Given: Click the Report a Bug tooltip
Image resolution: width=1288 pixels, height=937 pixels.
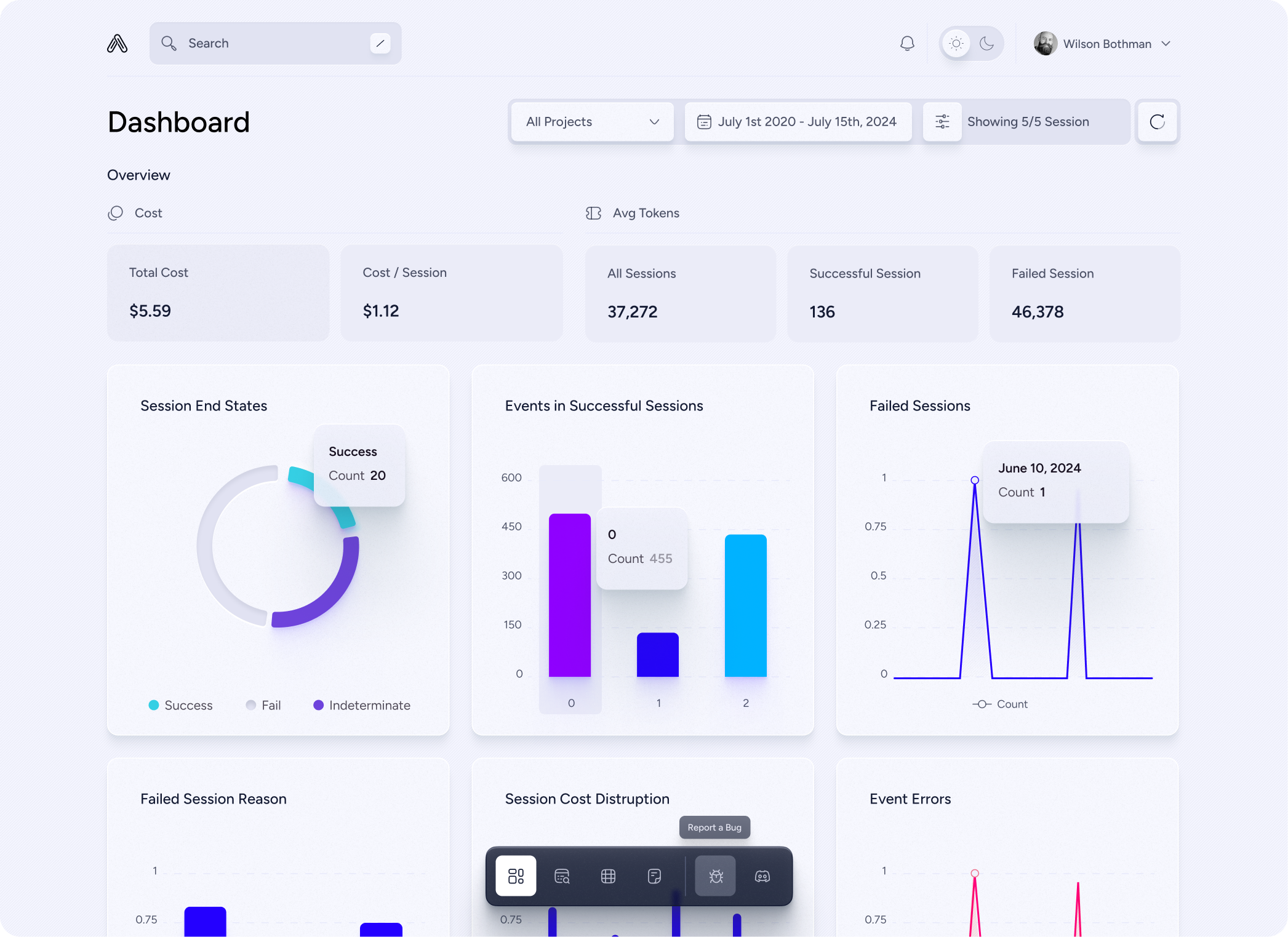Looking at the screenshot, I should [x=714, y=827].
